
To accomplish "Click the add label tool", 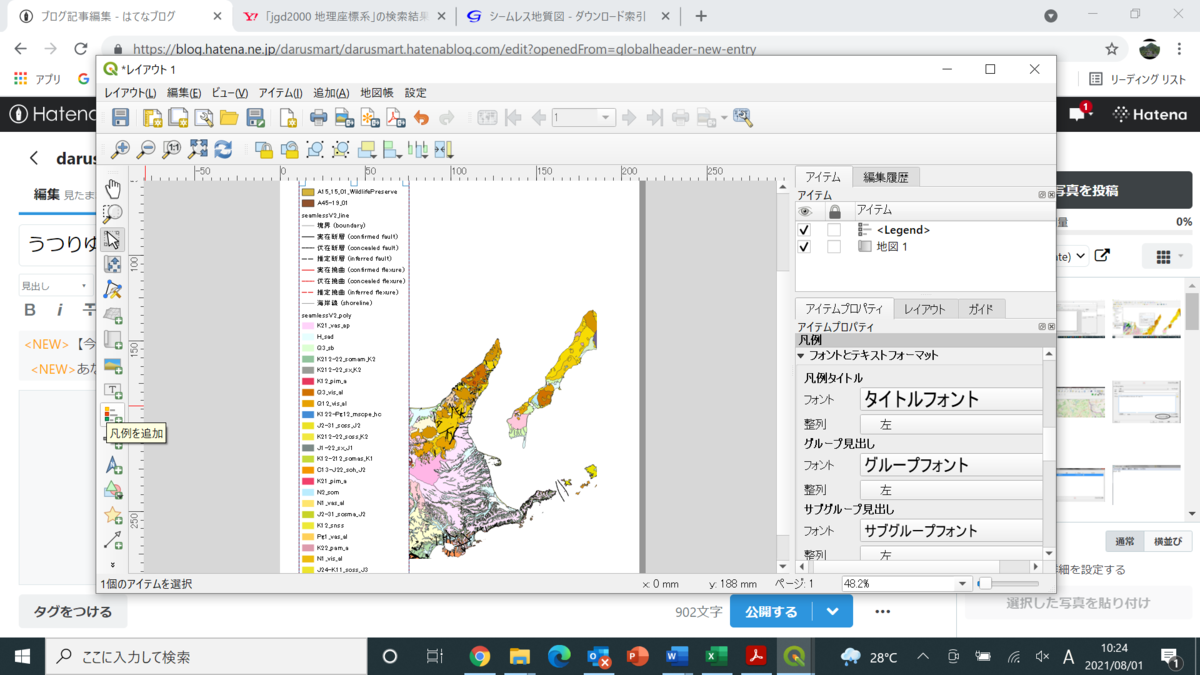I will [x=113, y=390].
